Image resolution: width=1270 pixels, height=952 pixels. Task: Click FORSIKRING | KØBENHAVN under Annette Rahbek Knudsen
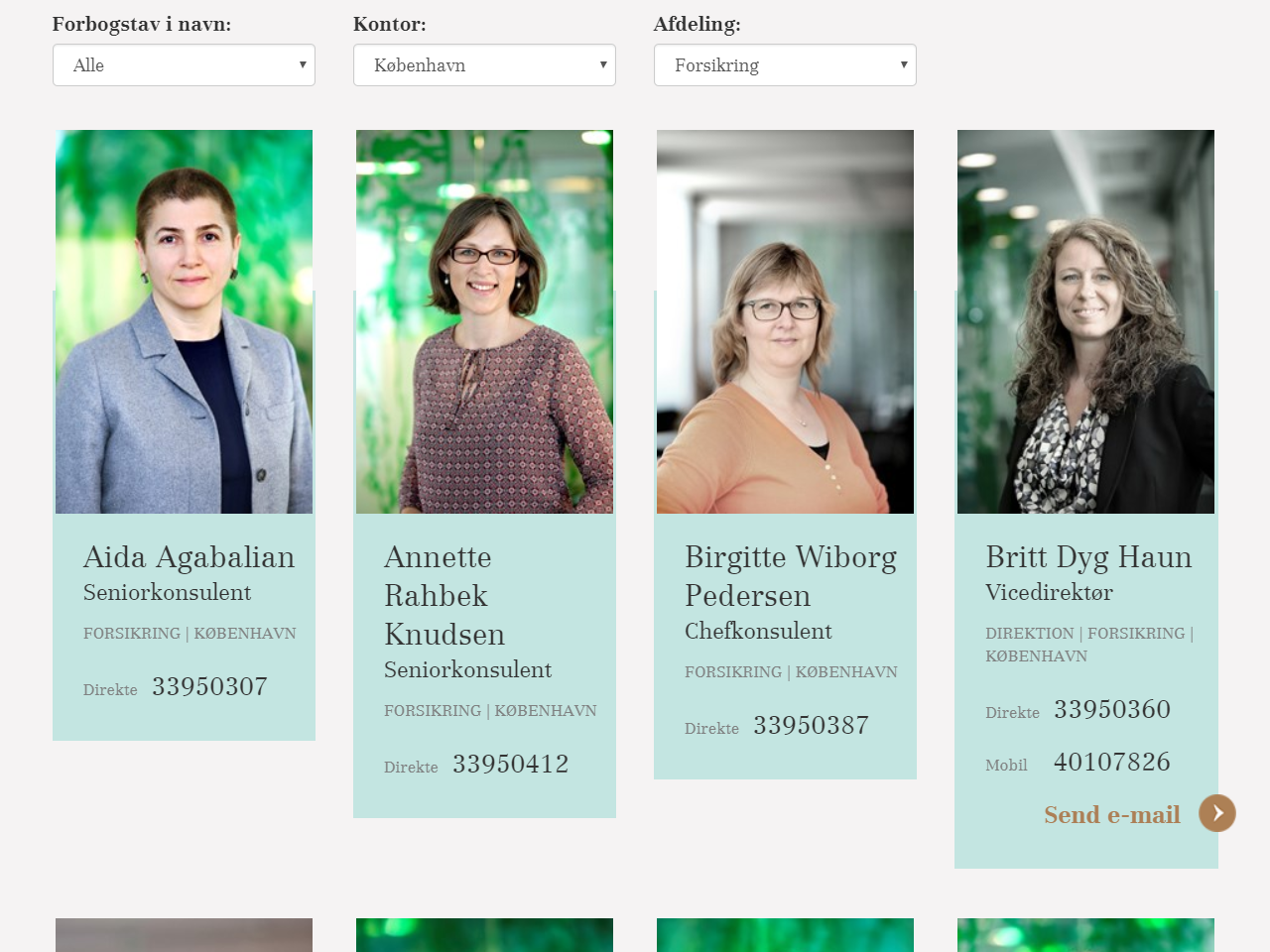(x=490, y=710)
